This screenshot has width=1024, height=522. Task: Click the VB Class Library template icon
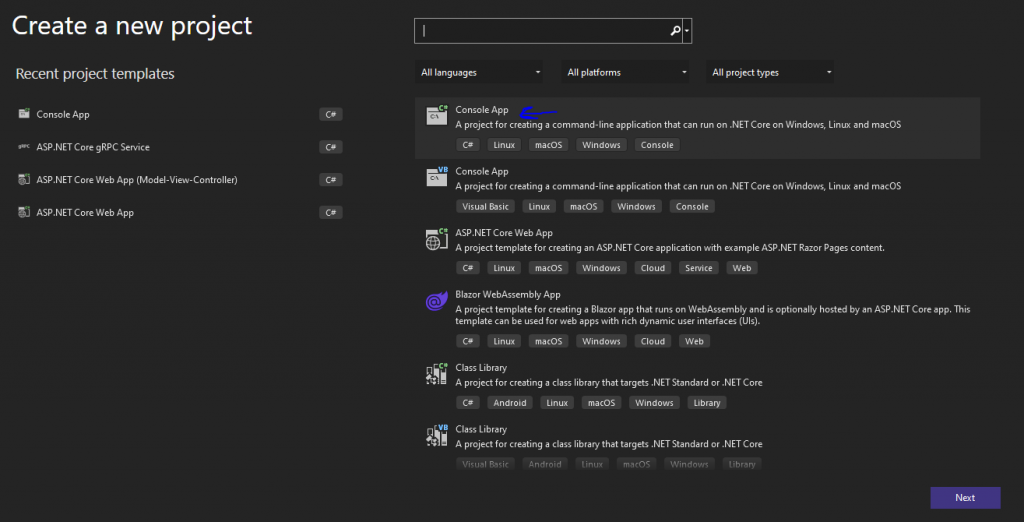point(436,435)
